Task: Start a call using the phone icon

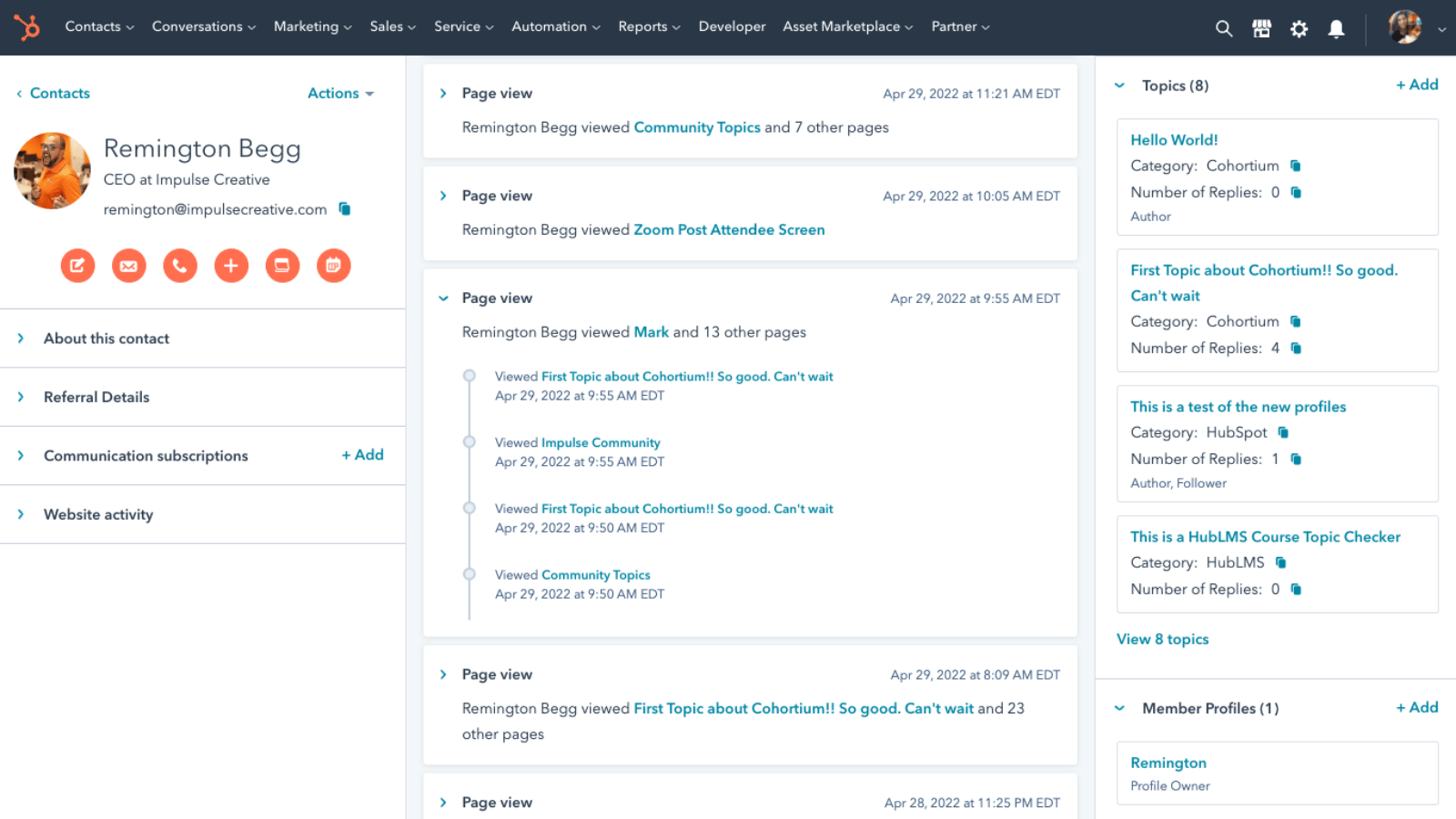Action: (x=179, y=266)
